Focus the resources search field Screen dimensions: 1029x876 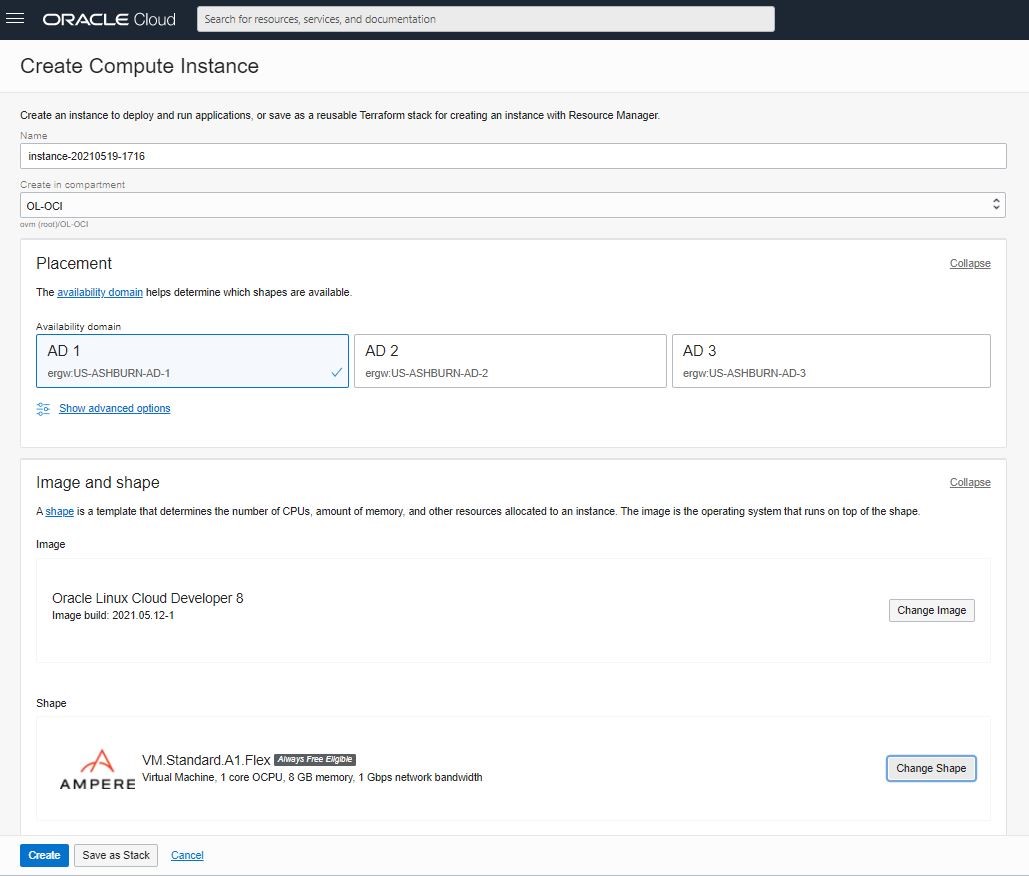coord(486,19)
